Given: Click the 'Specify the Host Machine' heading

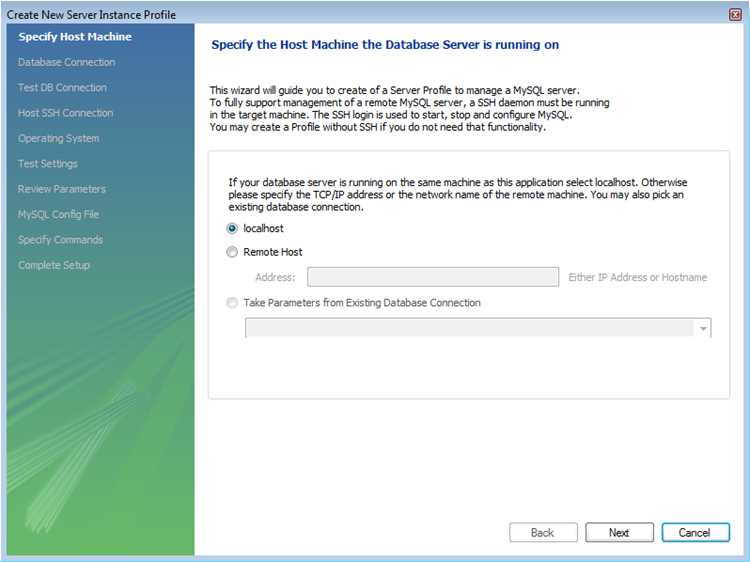Looking at the screenshot, I should pos(385,44).
